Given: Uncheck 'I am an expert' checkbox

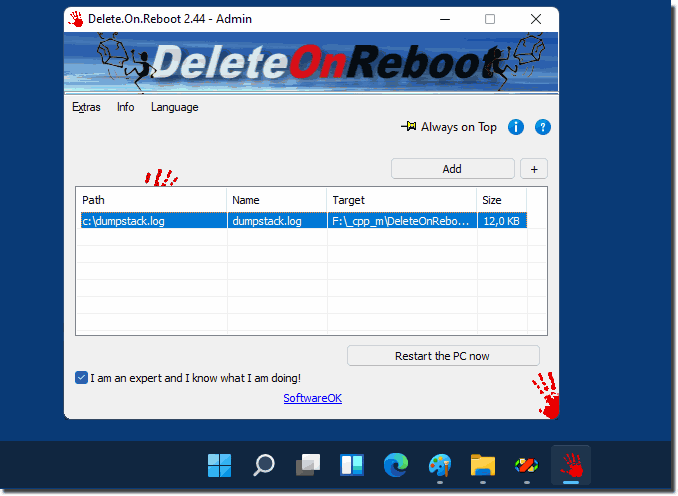Looking at the screenshot, I should click(81, 378).
